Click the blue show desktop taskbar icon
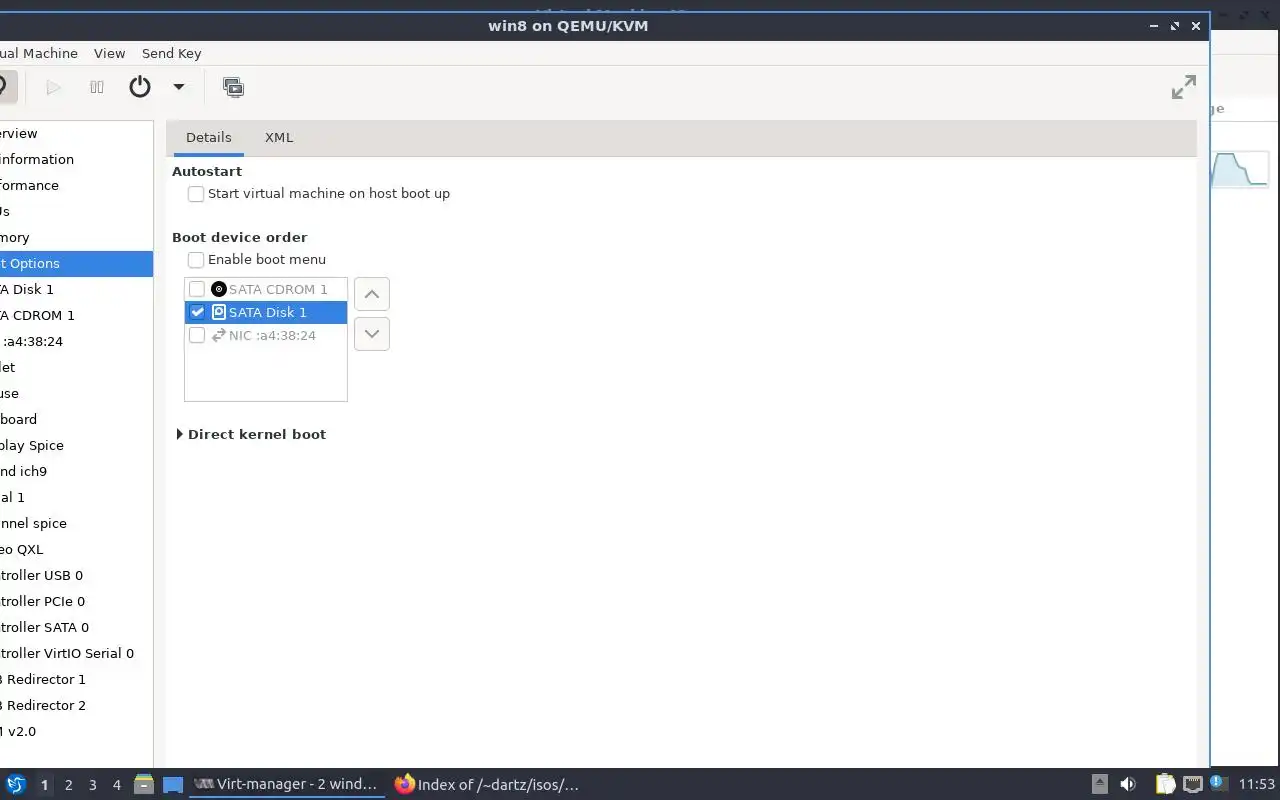 click(x=173, y=785)
